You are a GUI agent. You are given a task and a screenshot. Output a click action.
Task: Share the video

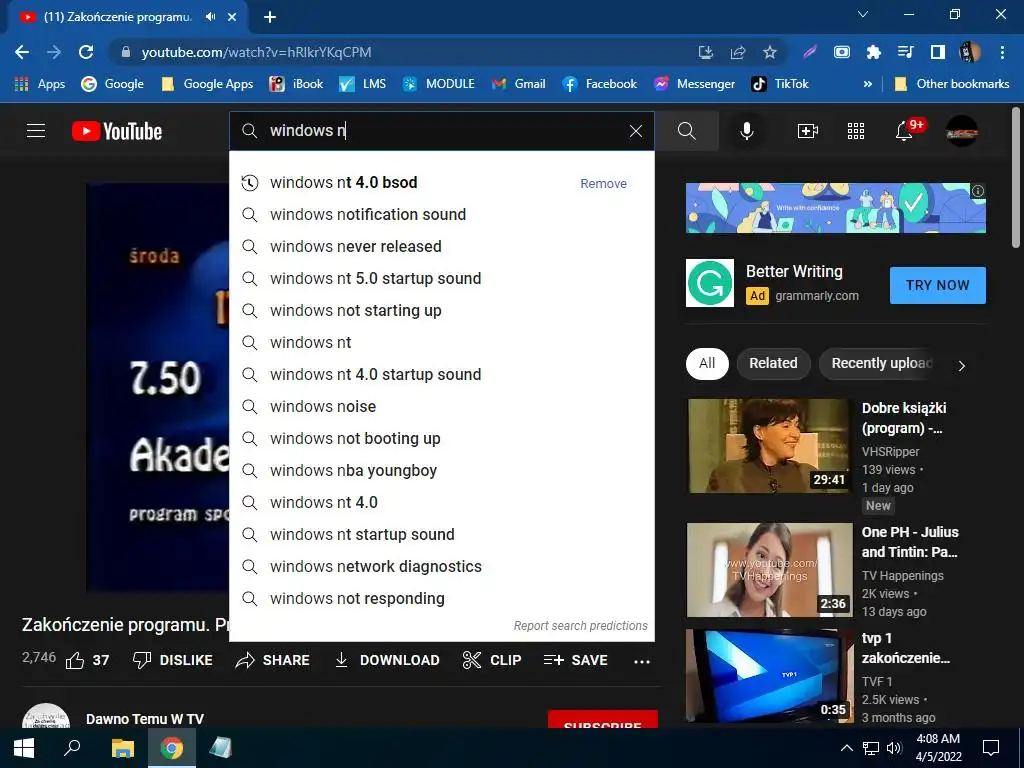coord(273,660)
